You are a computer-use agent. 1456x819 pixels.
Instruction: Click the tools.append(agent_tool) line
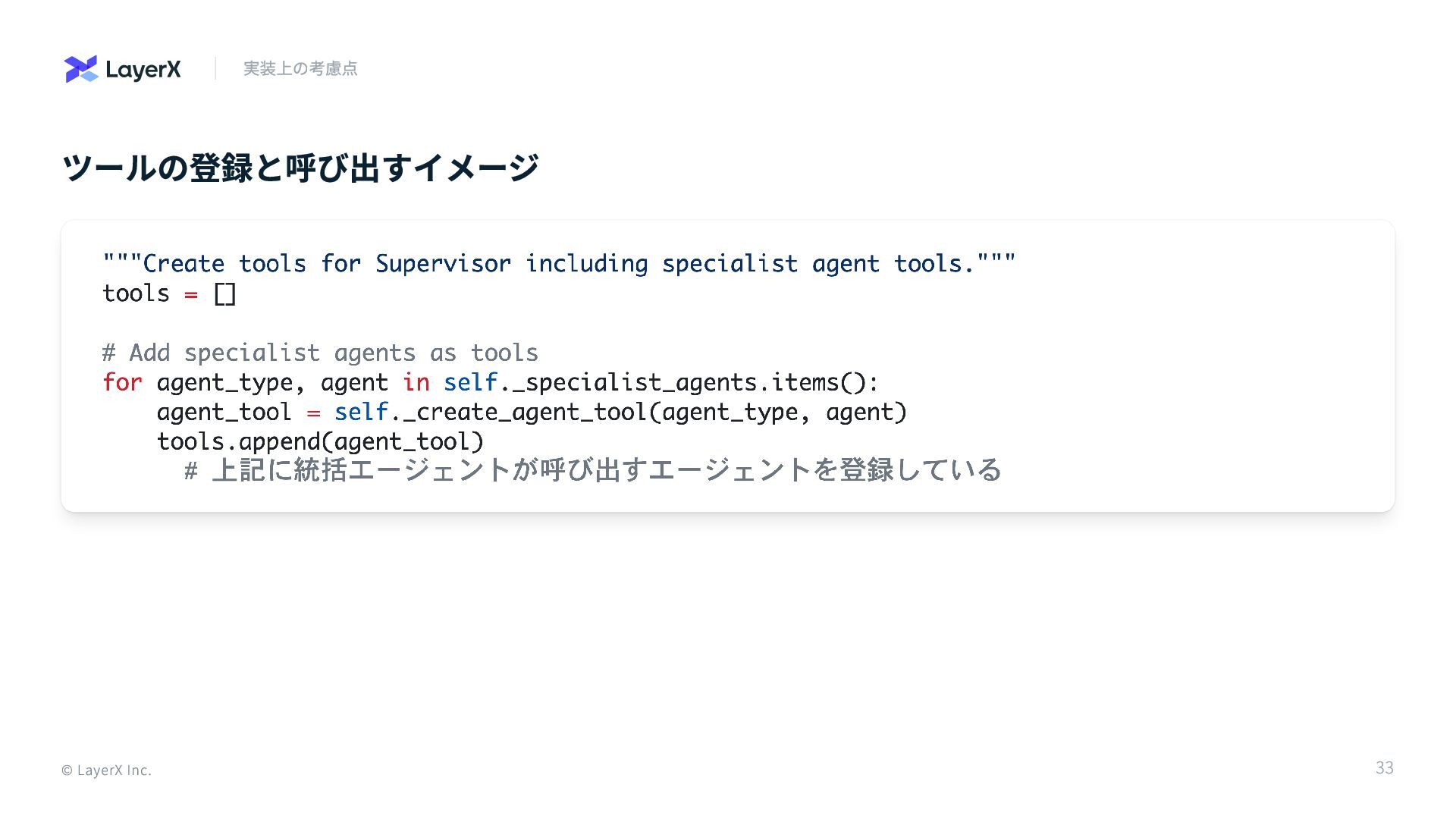(x=320, y=442)
